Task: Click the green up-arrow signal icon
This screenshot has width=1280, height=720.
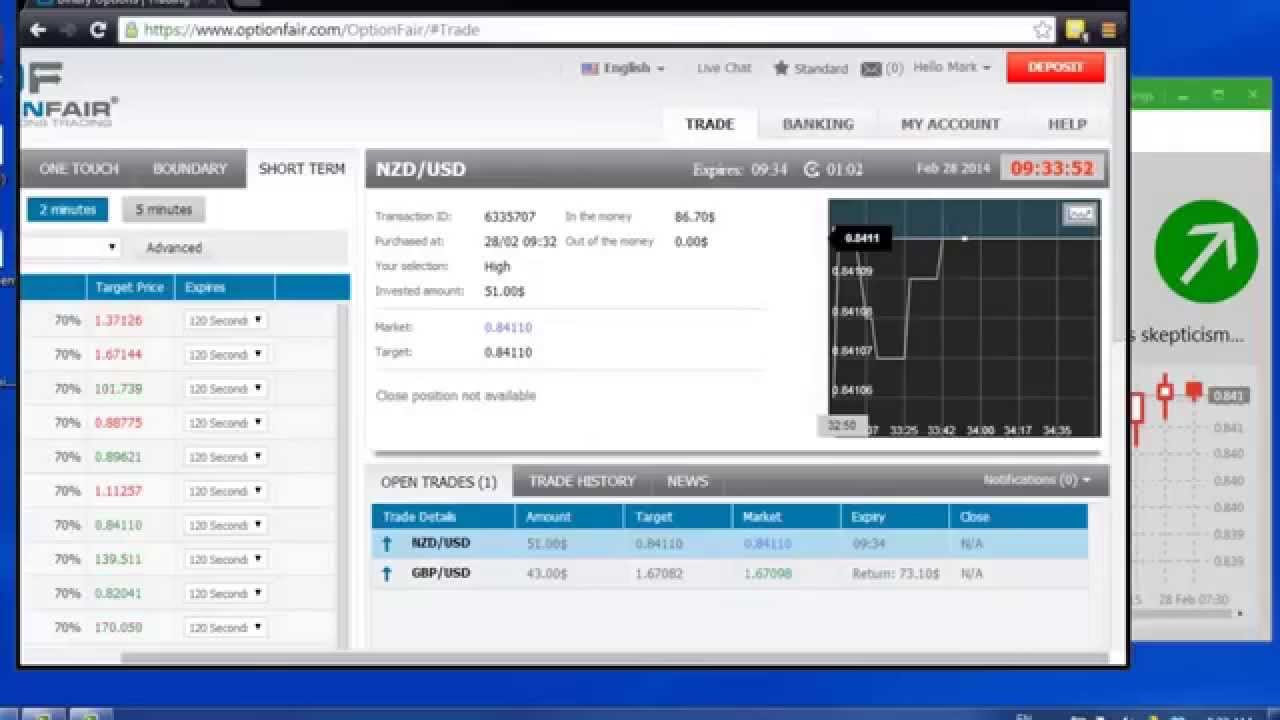Action: [1206, 251]
